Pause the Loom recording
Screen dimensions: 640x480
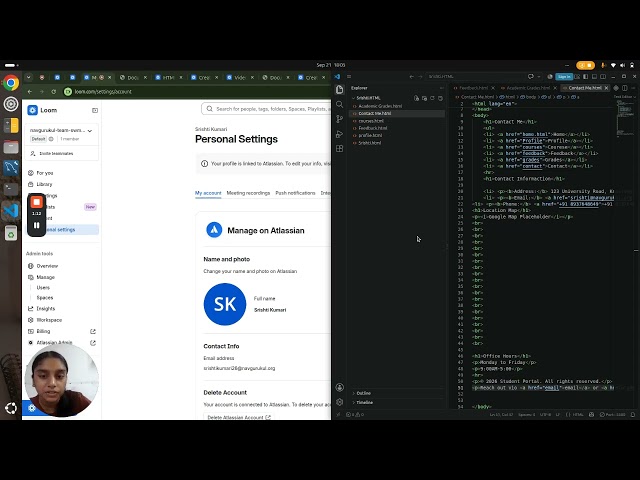(36, 225)
